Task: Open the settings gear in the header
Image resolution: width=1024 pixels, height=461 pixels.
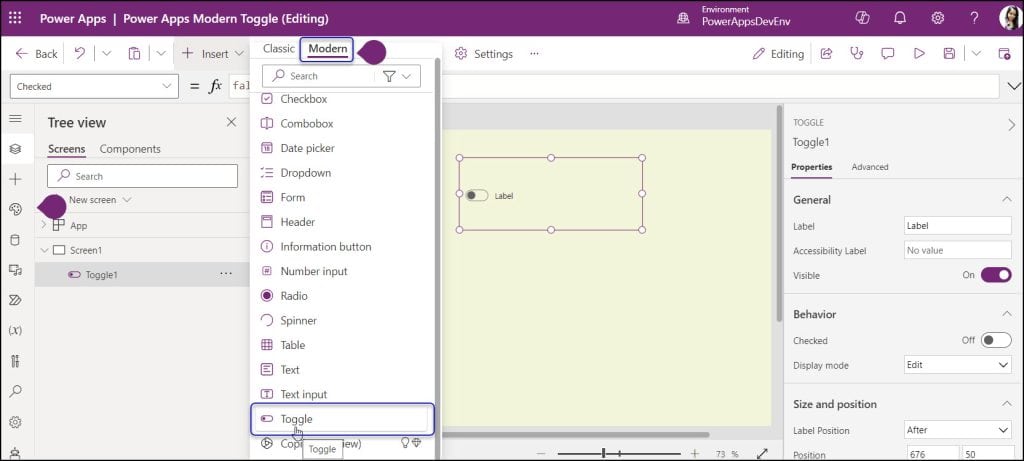Action: [938, 18]
